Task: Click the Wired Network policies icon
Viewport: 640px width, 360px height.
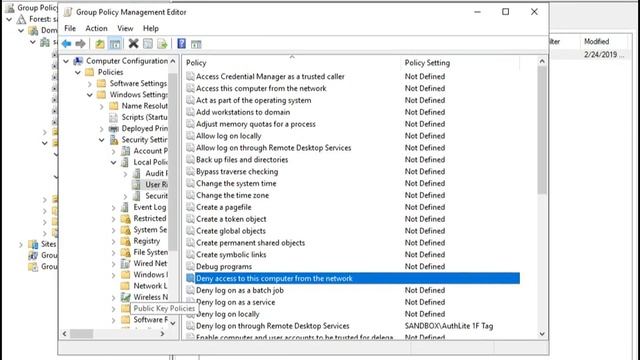Action: point(126,263)
